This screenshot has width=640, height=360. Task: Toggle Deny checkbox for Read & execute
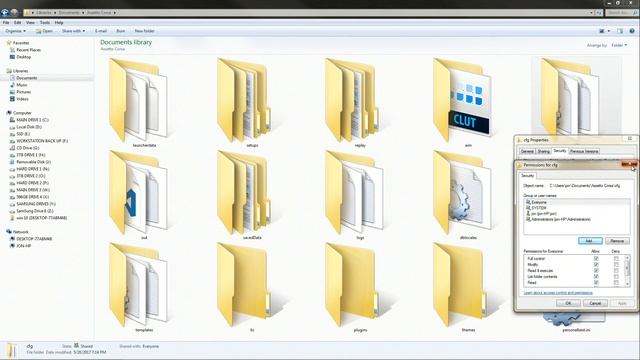(616, 271)
